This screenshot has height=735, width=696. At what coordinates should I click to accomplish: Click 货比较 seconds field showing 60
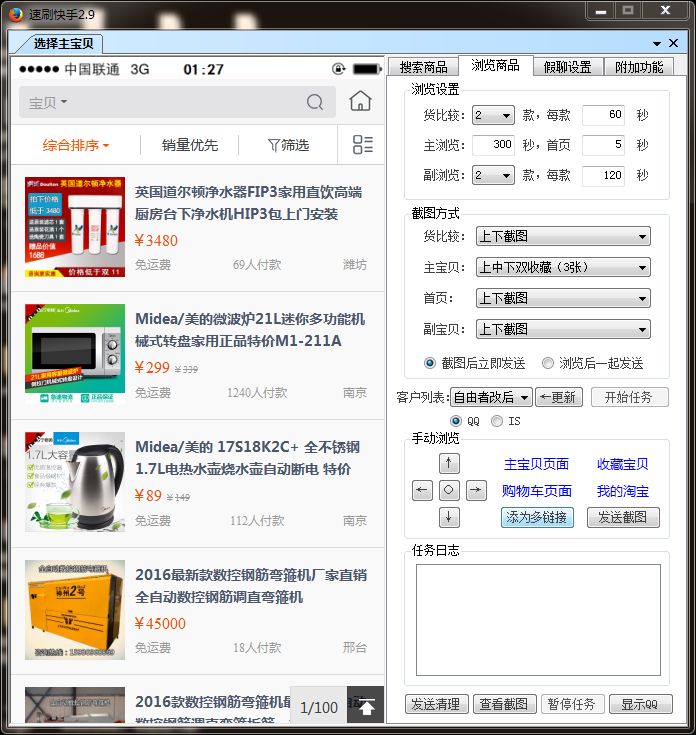pos(603,115)
